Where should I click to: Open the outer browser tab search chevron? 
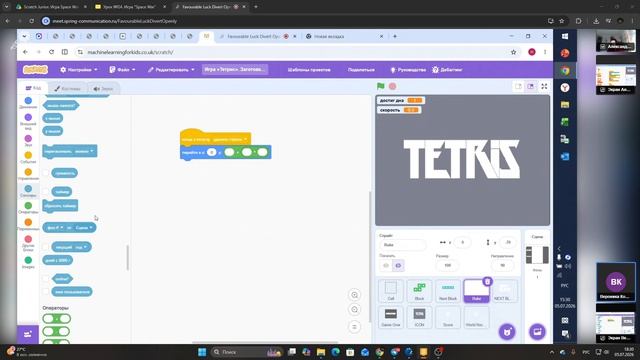click(6, 7)
